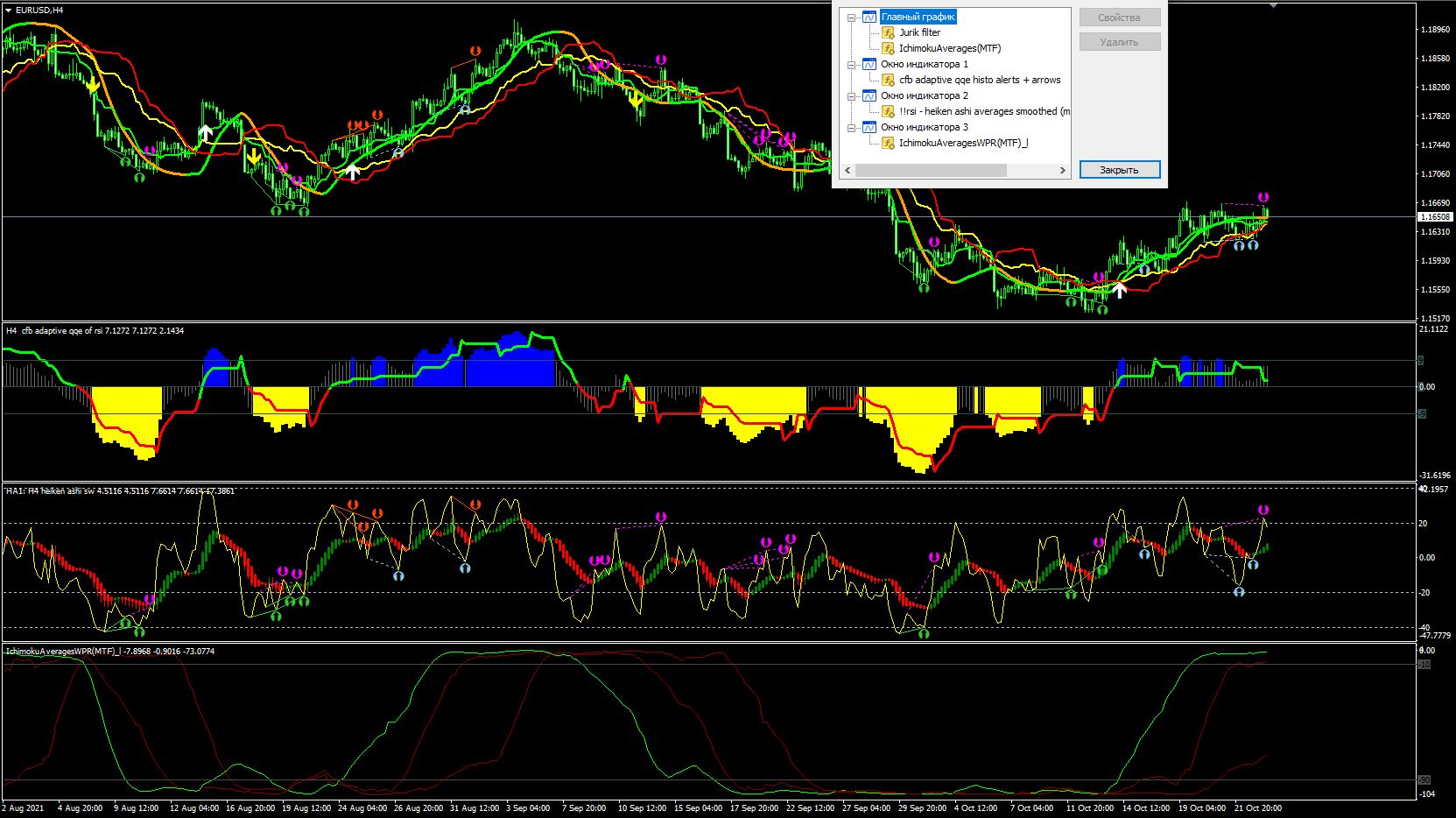Viewport: 1456px width, 818px height.
Task: Click the IchimokuAveragesWPR(MTF) indicator icon
Action: click(888, 143)
